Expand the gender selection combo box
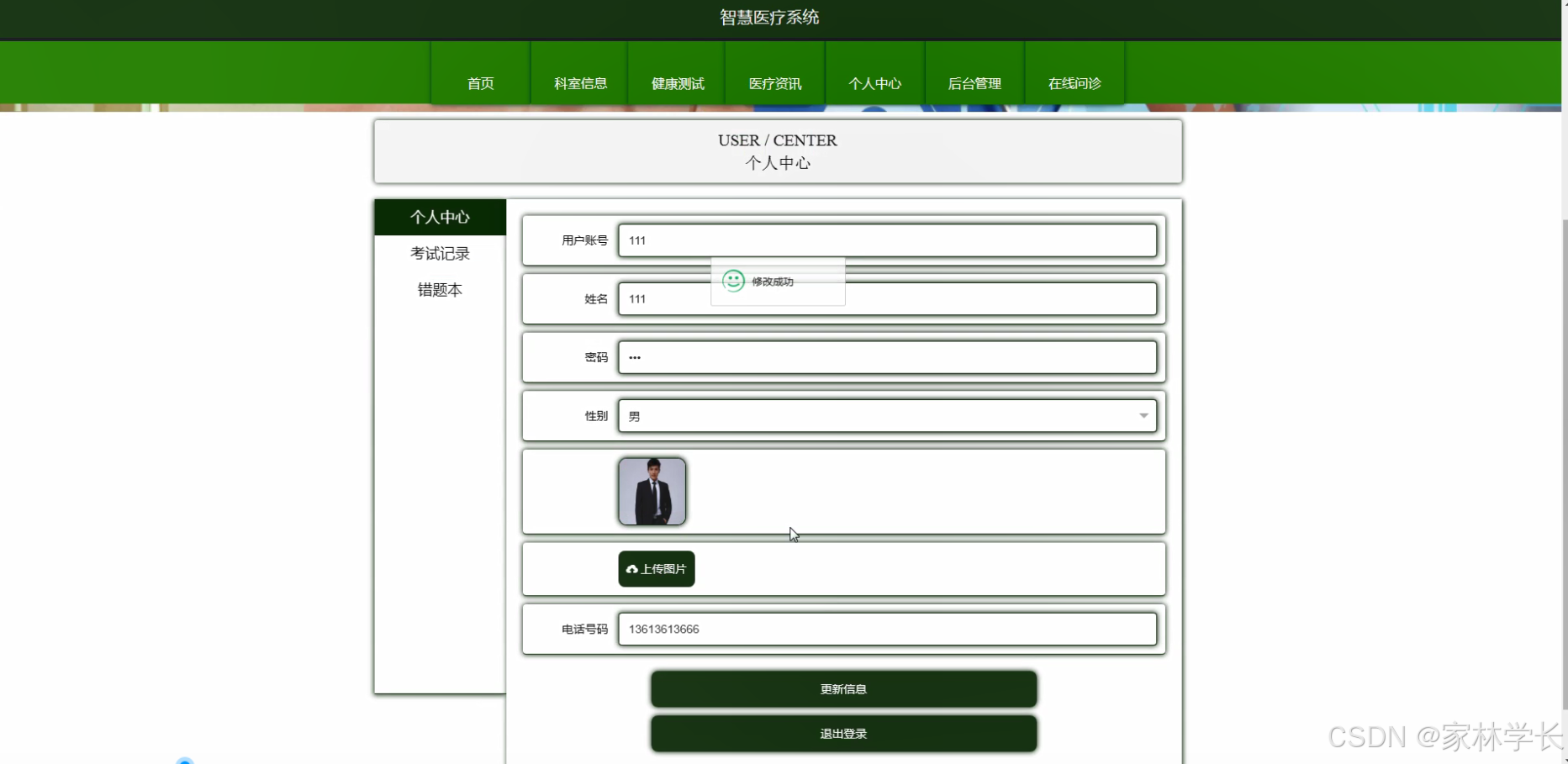 click(x=888, y=415)
